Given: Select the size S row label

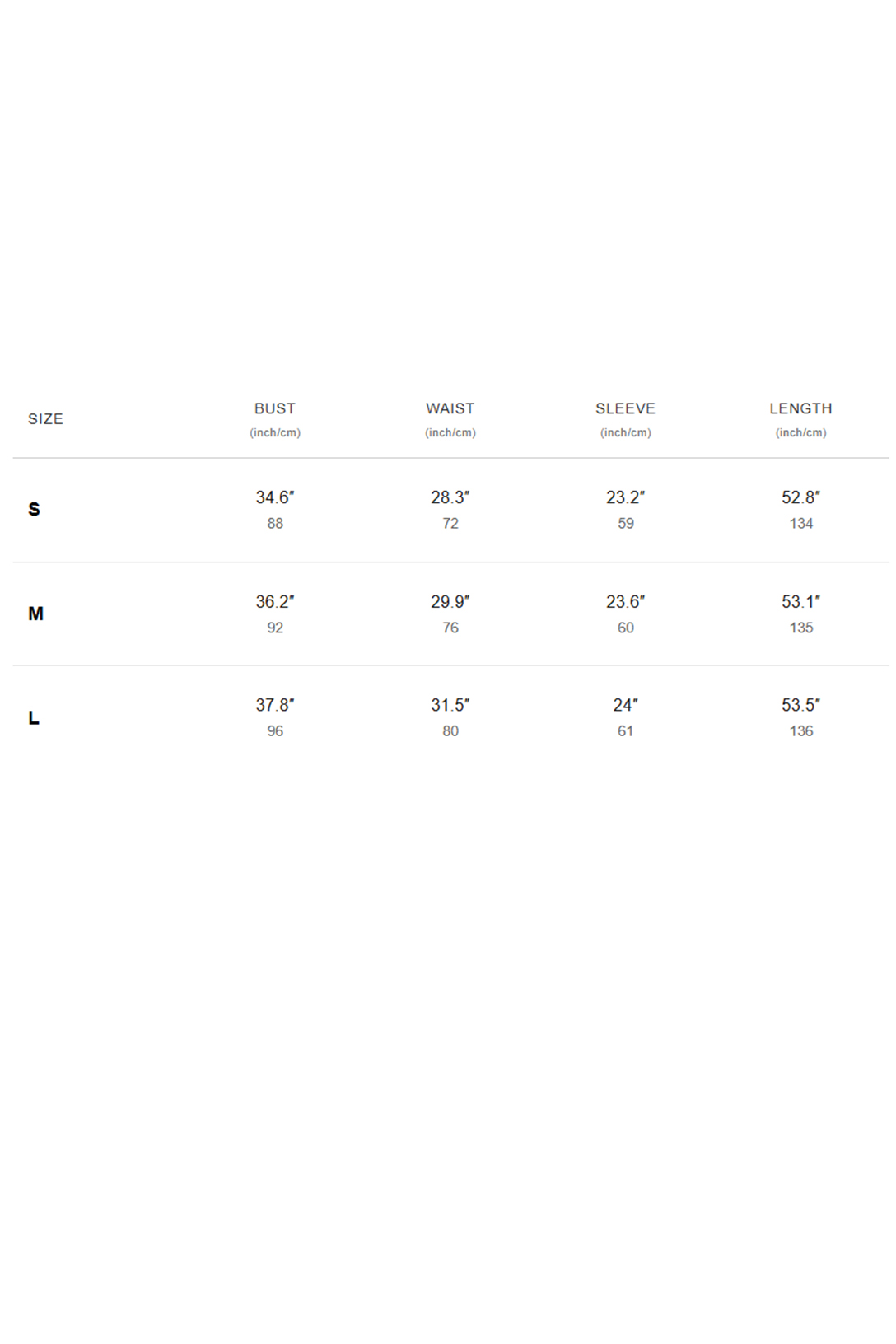Looking at the screenshot, I should [x=34, y=509].
